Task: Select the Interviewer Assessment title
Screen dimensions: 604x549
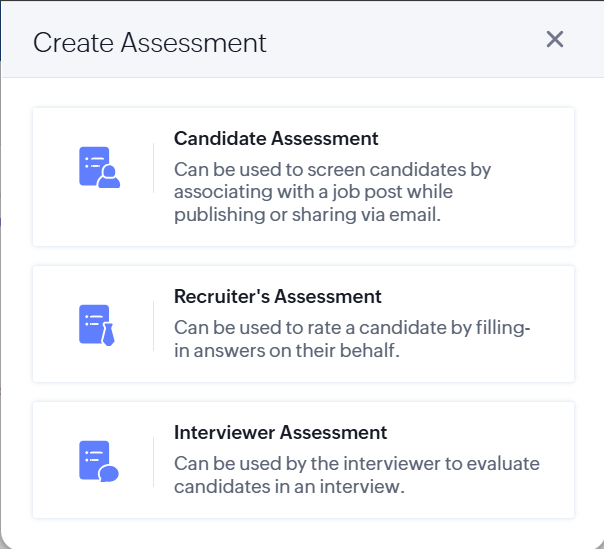Action: (280, 433)
